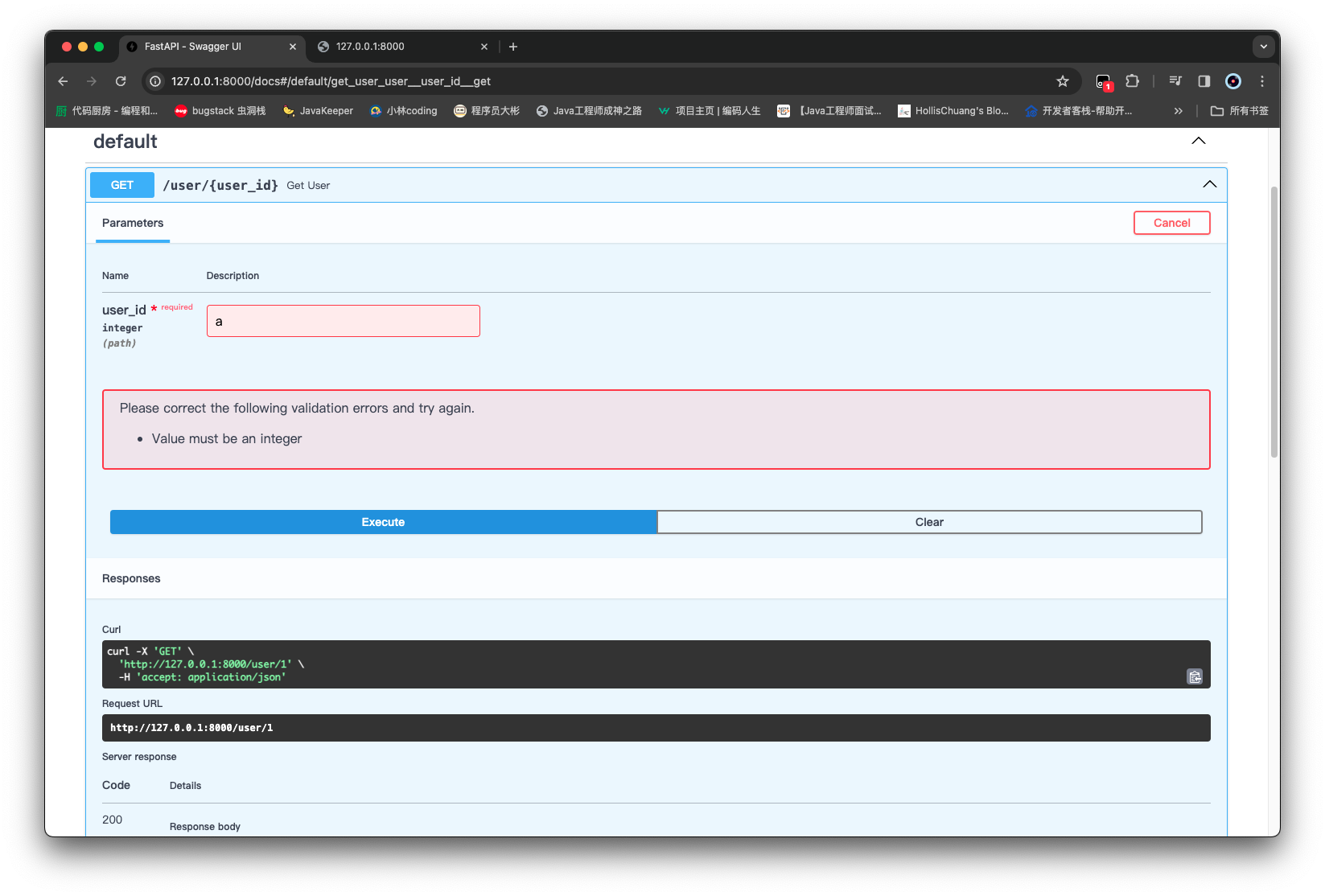Go back to the previous page
The width and height of the screenshot is (1325, 896).
pos(63,81)
